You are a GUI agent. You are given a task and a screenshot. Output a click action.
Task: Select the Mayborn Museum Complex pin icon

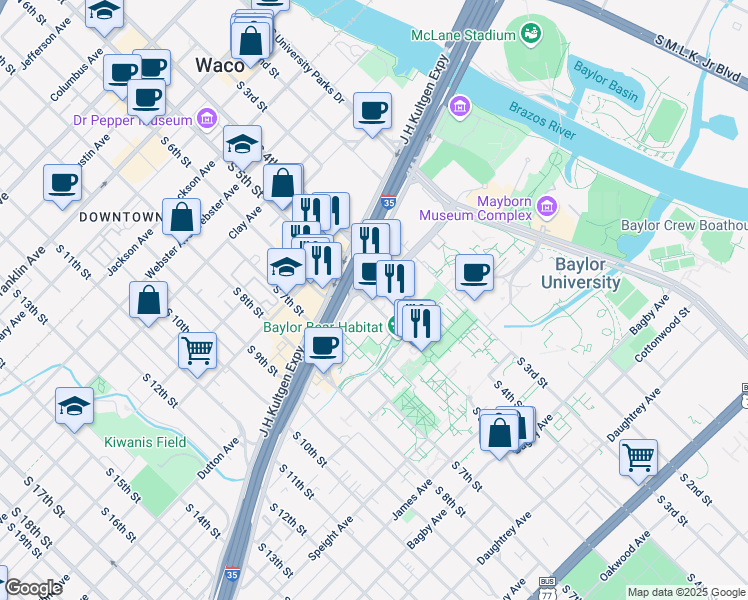[x=547, y=207]
